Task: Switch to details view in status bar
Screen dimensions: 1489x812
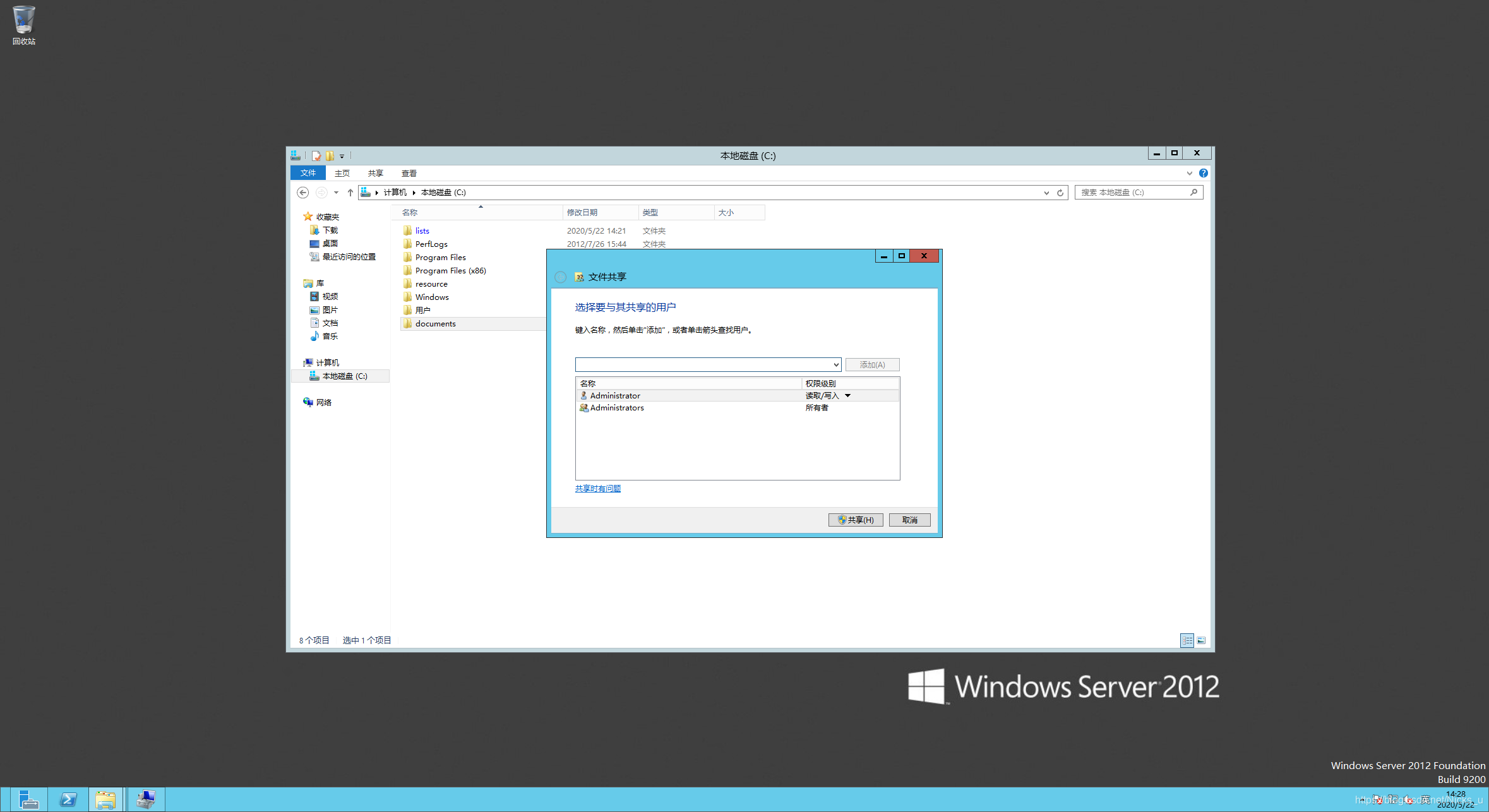Action: pyautogui.click(x=1187, y=640)
